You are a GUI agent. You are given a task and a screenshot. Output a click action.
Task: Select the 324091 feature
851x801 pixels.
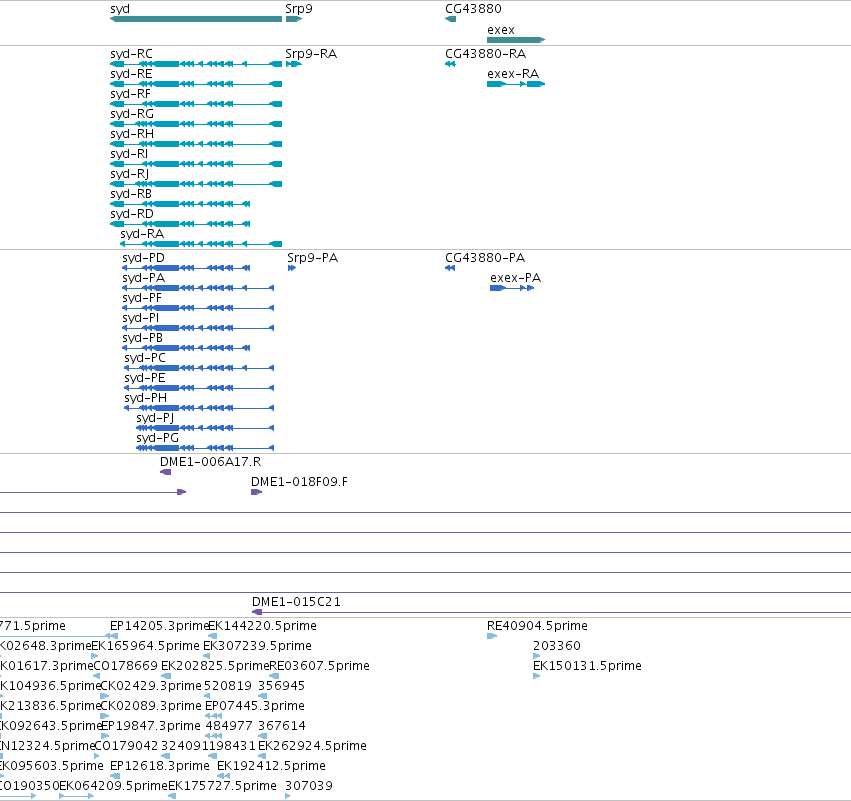click(x=166, y=756)
